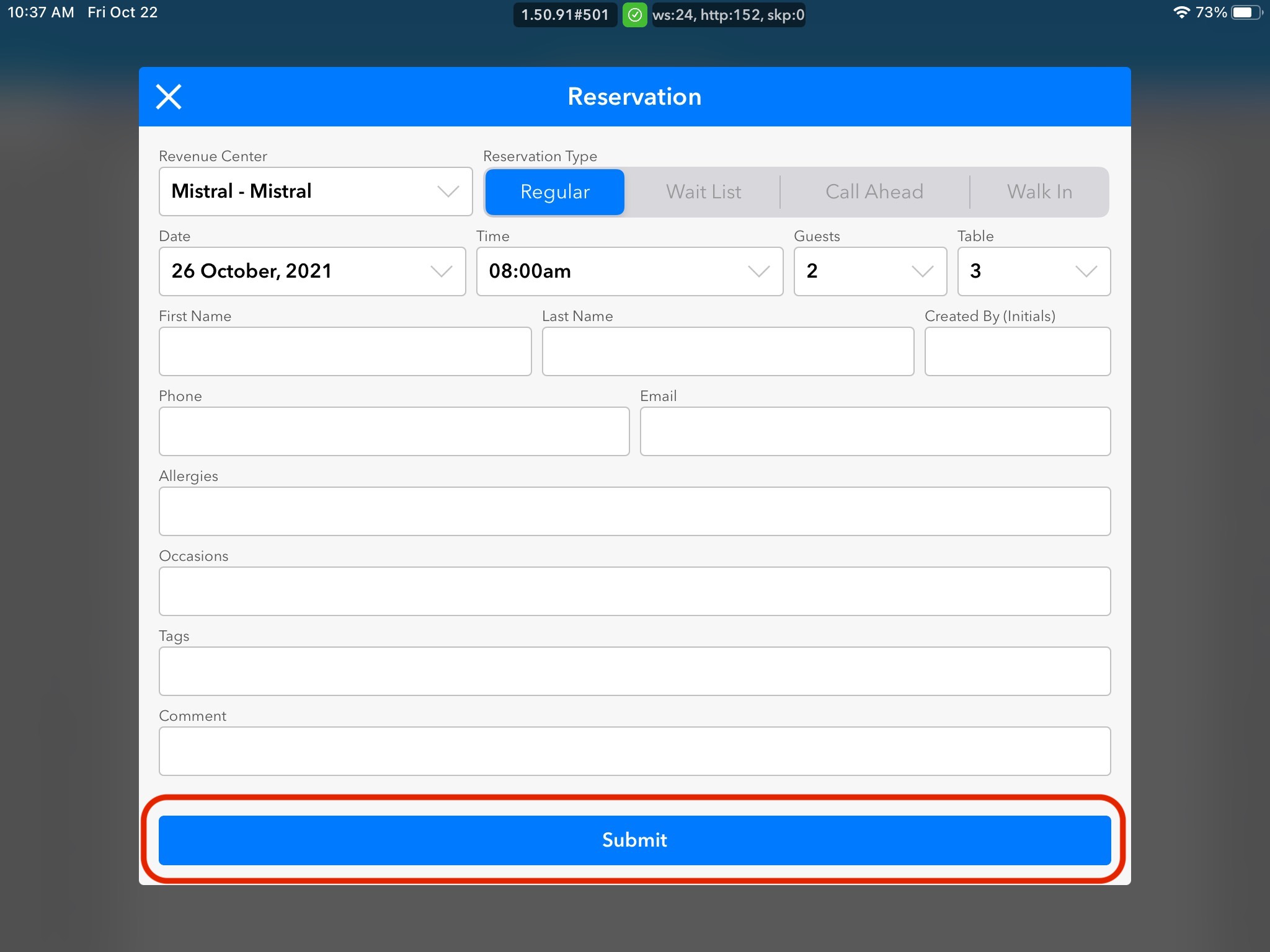This screenshot has width=1270, height=952.
Task: Set reservation type to Walk In
Action: [x=1039, y=192]
